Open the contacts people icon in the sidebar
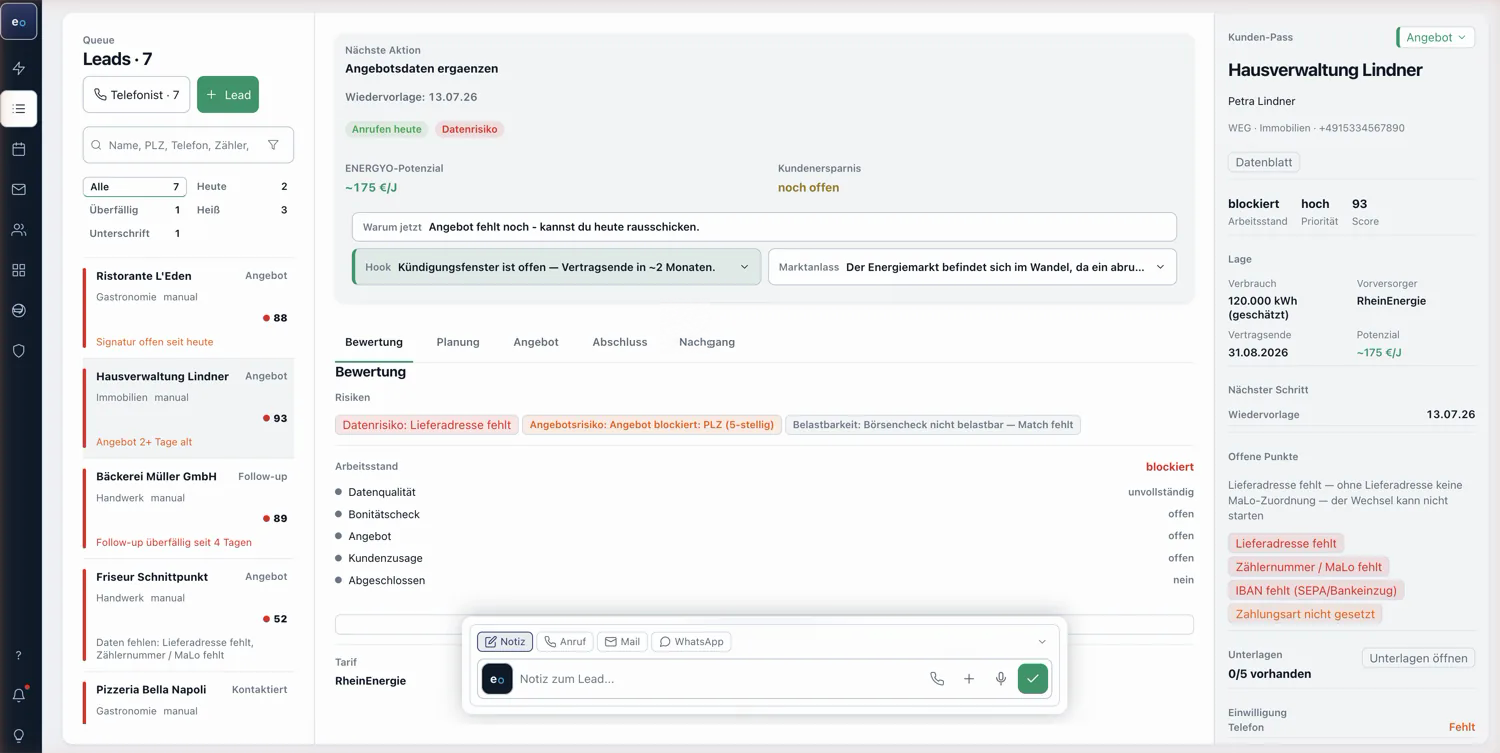The height and width of the screenshot is (753, 1500). click(x=19, y=230)
